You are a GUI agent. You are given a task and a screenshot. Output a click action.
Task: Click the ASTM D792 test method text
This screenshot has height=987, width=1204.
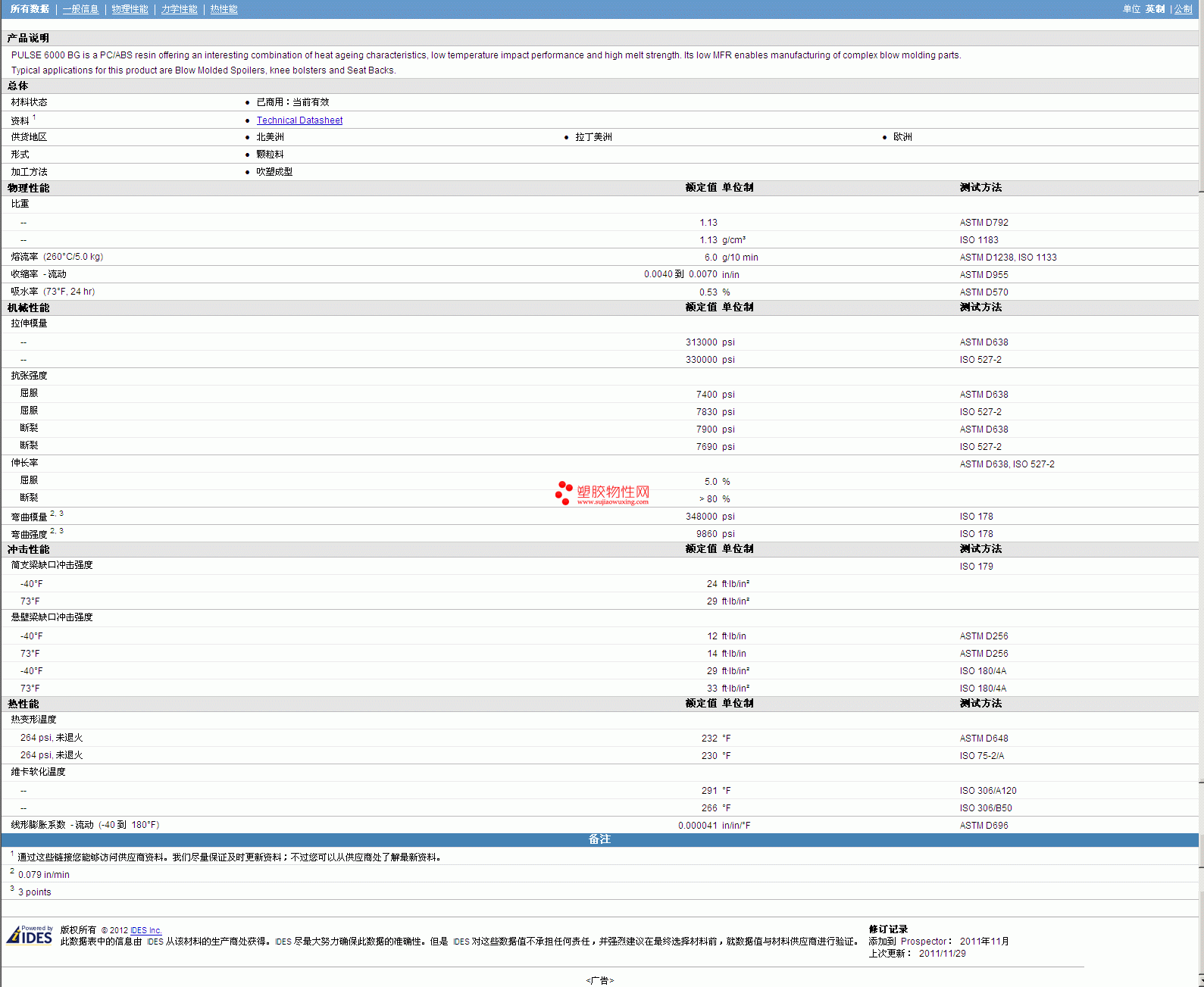984,223
